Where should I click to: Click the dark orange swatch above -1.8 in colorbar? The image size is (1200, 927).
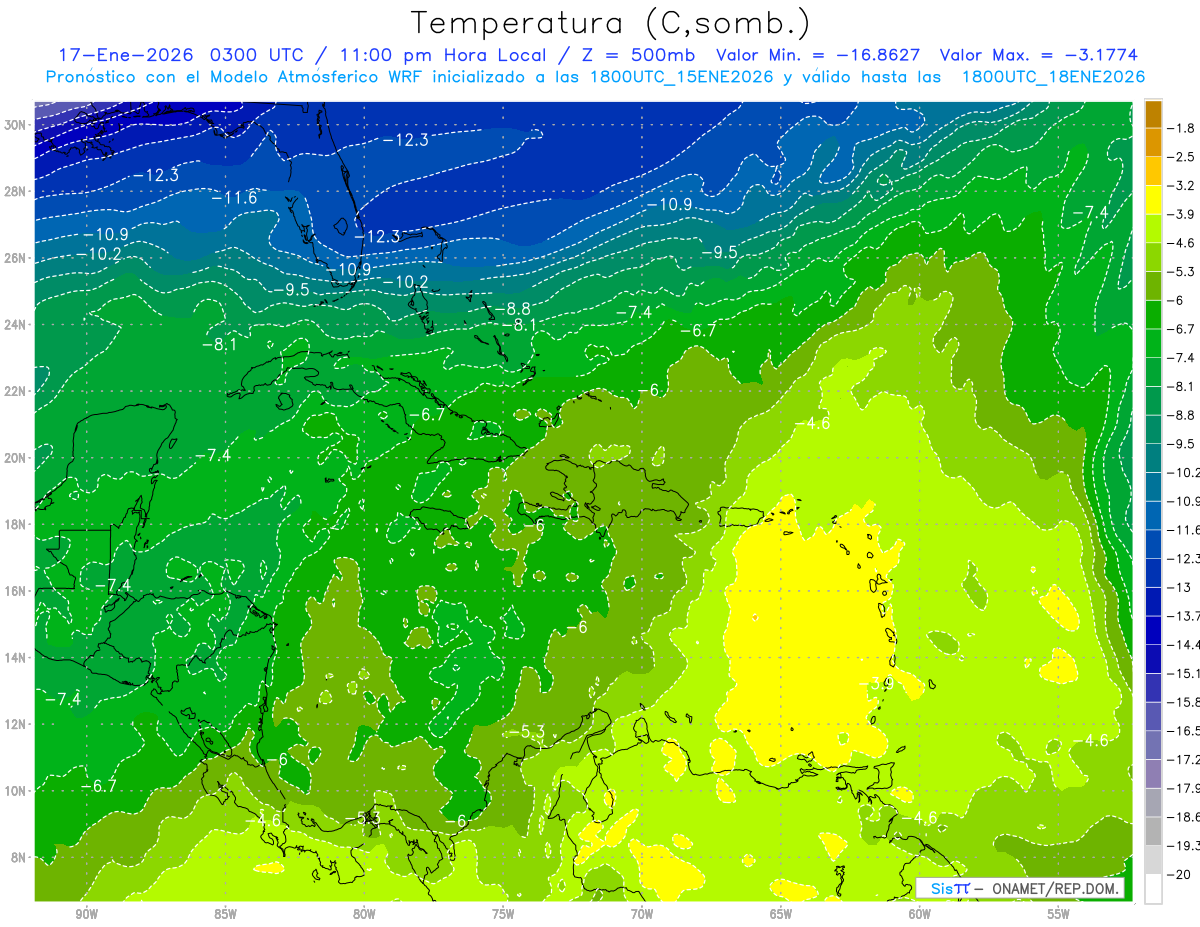[x=1153, y=114]
